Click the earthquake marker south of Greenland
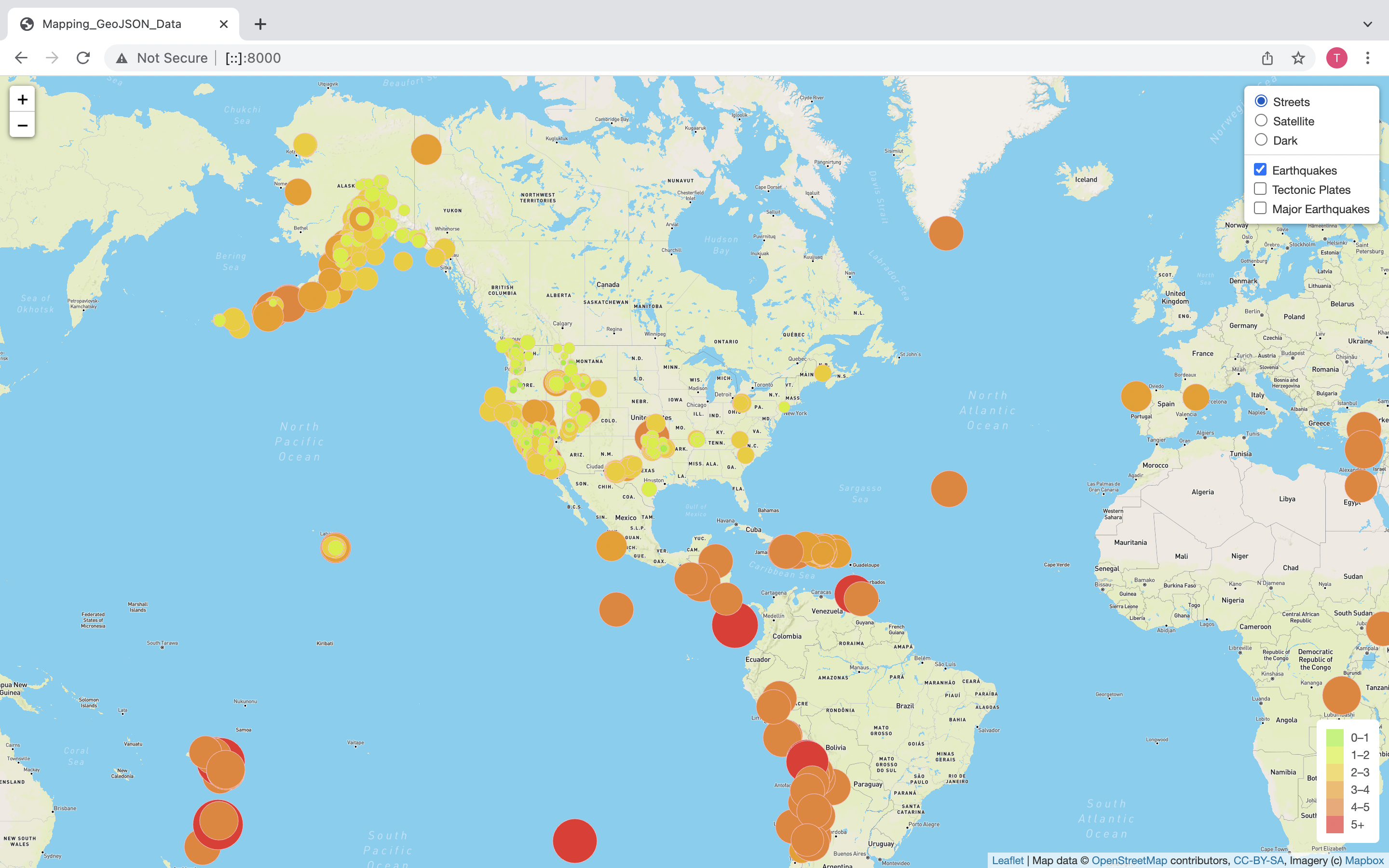 point(946,233)
